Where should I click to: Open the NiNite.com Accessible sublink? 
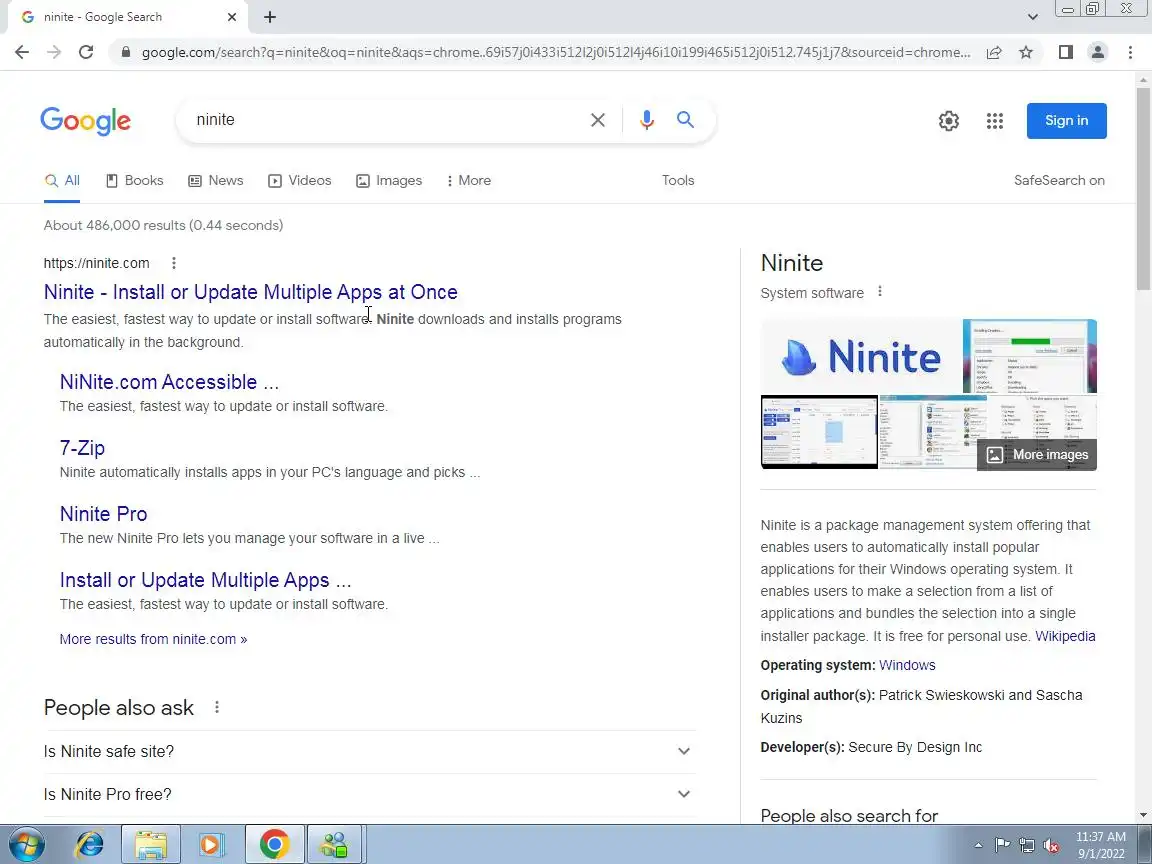tap(169, 382)
